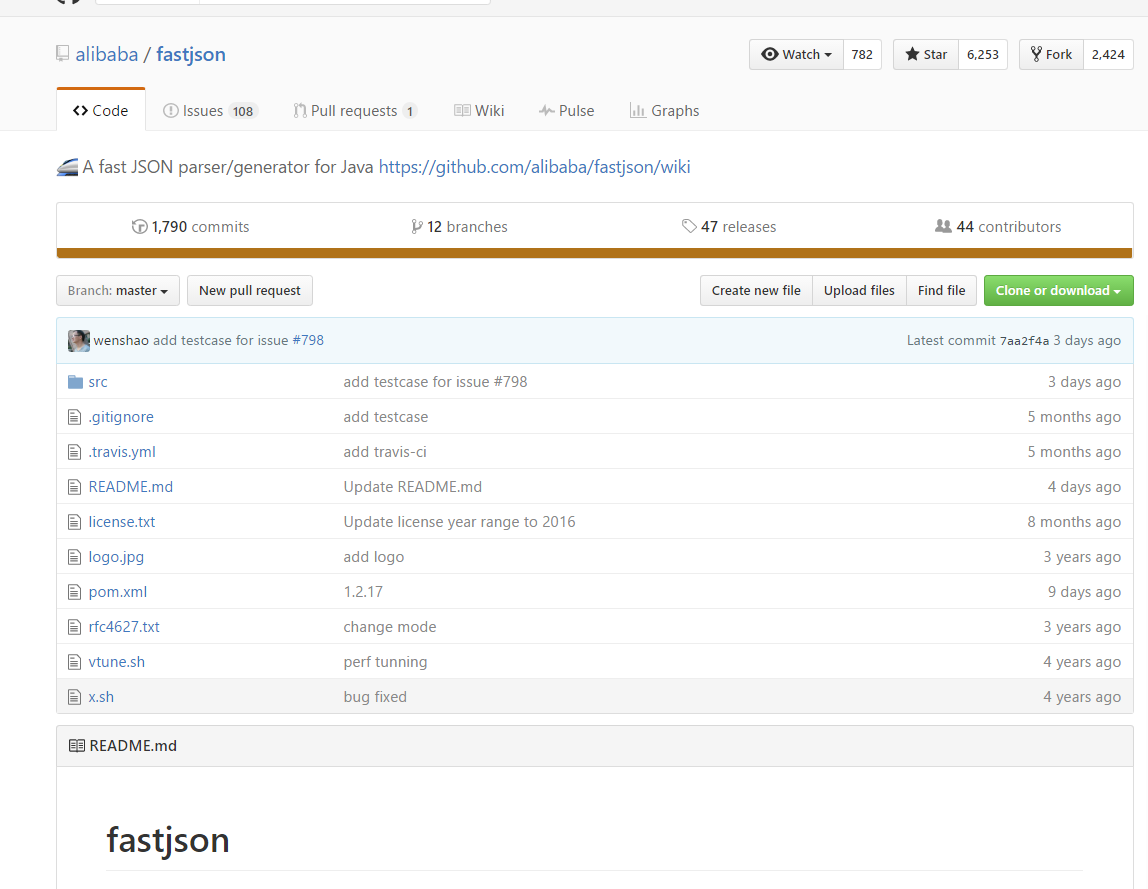This screenshot has width=1148, height=889.
Task: Click the file icon beside vtune.sh
Action: [x=74, y=662]
